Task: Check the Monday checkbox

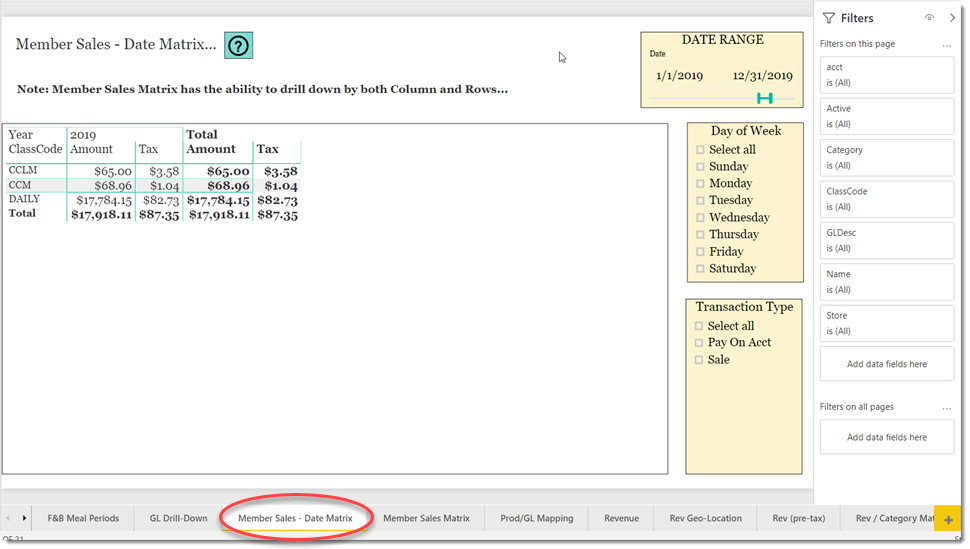Action: [x=700, y=183]
